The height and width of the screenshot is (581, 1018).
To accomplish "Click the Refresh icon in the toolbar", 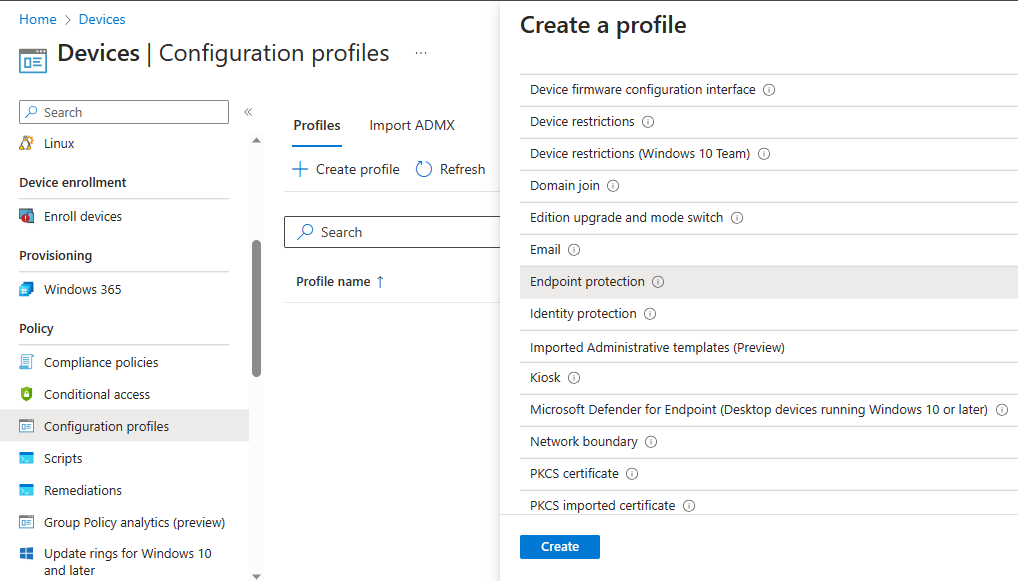I will point(424,169).
